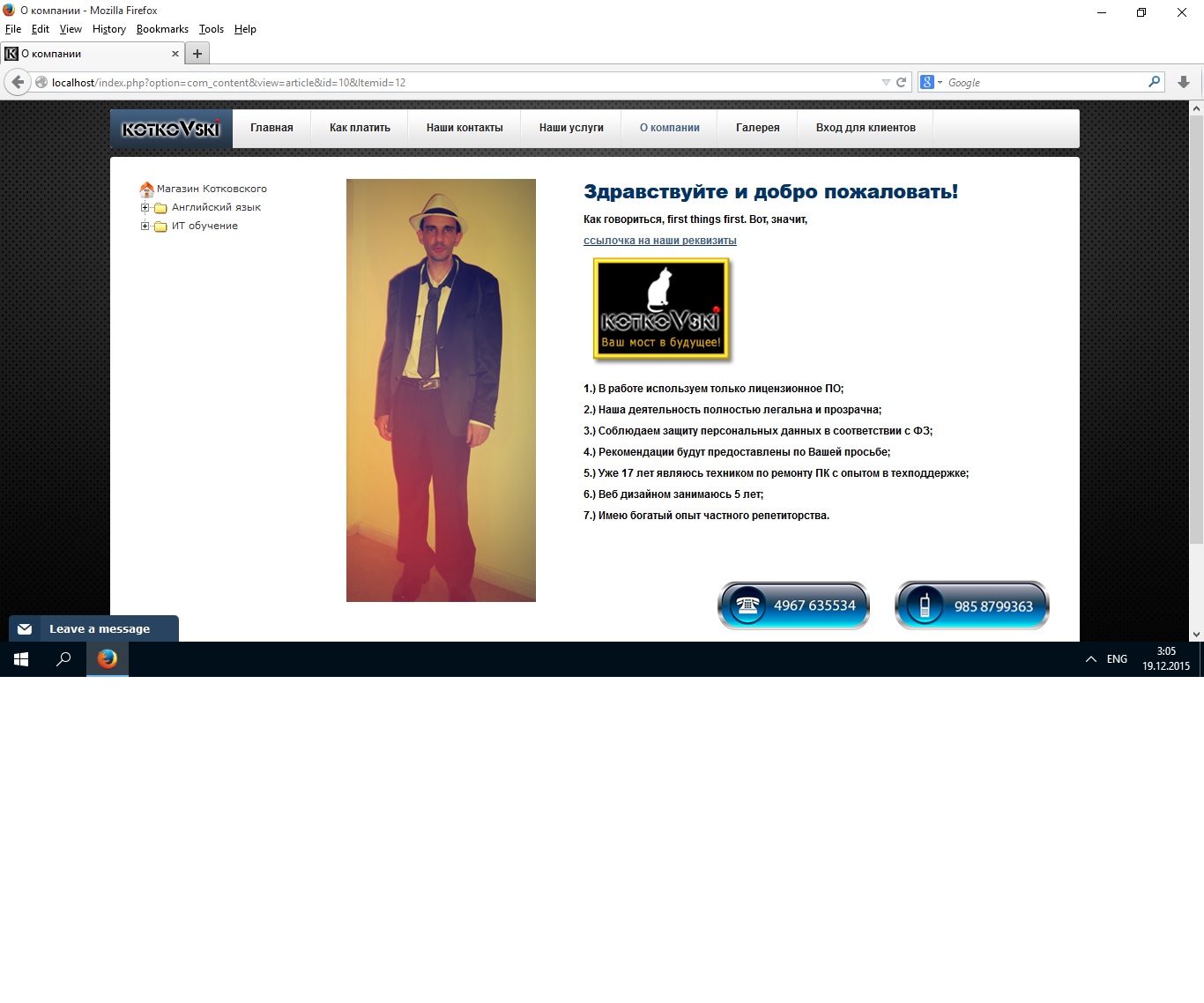Open 'Leave a message' chat widget
Viewport: 1204px width, 1003px height.
(93, 628)
